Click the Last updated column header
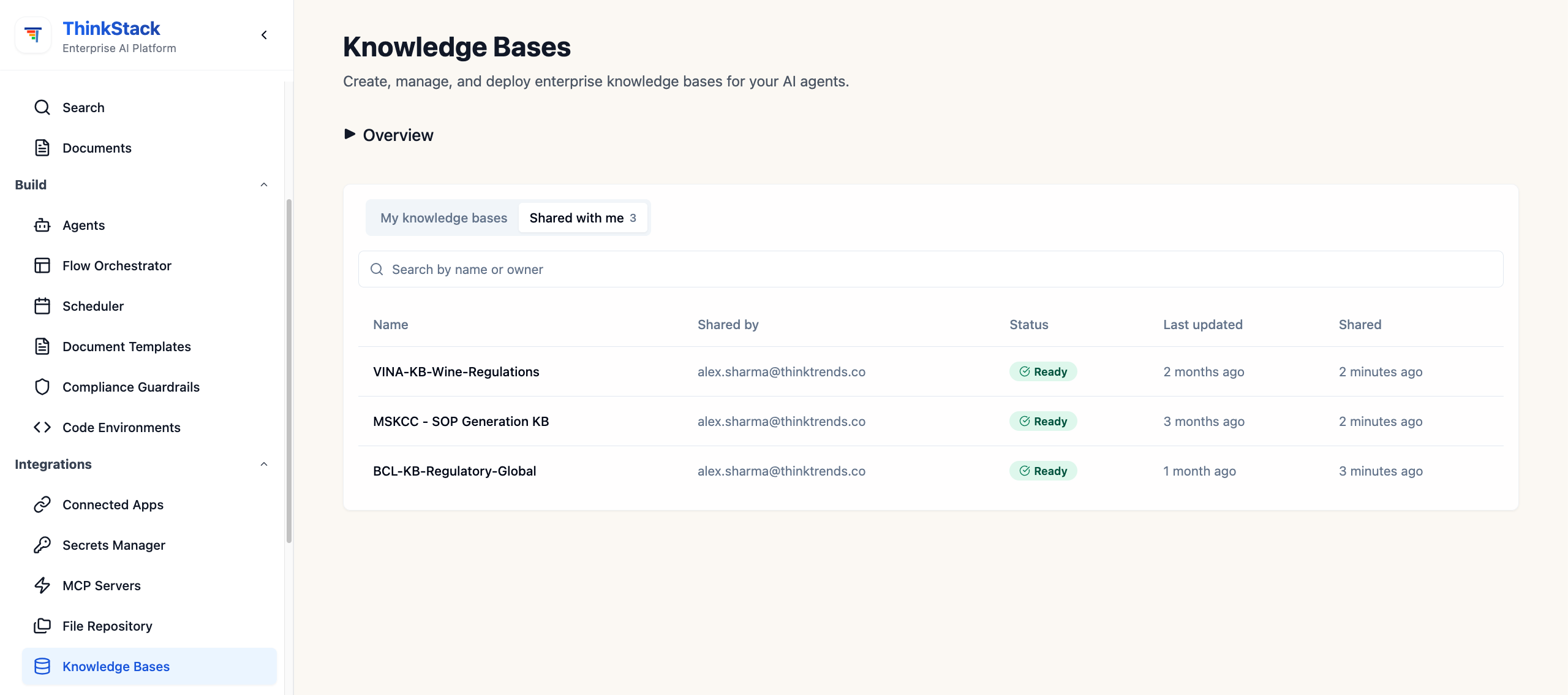This screenshot has height=695, width=1568. tap(1202, 324)
